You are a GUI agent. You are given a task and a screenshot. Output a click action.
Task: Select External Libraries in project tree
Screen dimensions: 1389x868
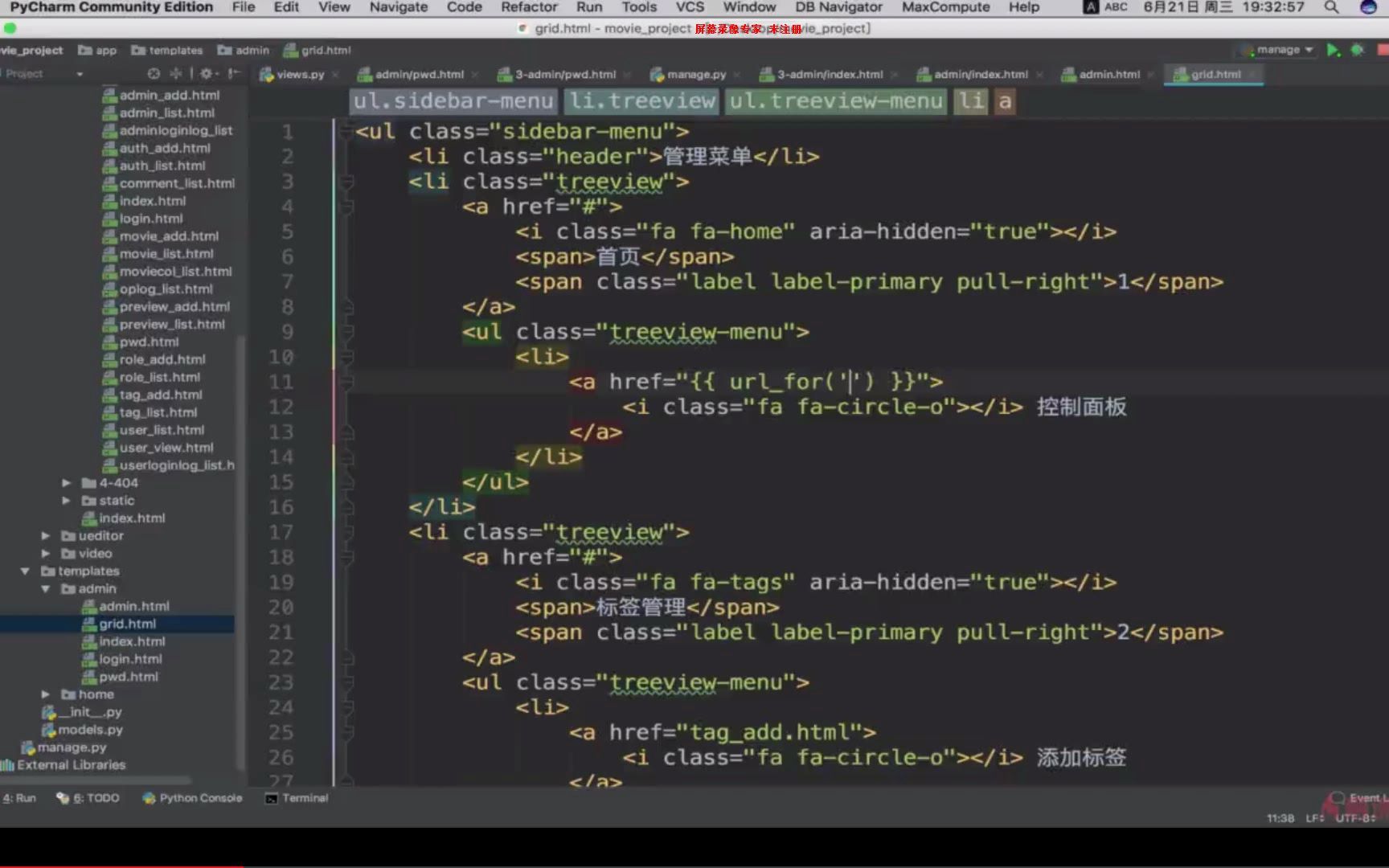(x=64, y=765)
